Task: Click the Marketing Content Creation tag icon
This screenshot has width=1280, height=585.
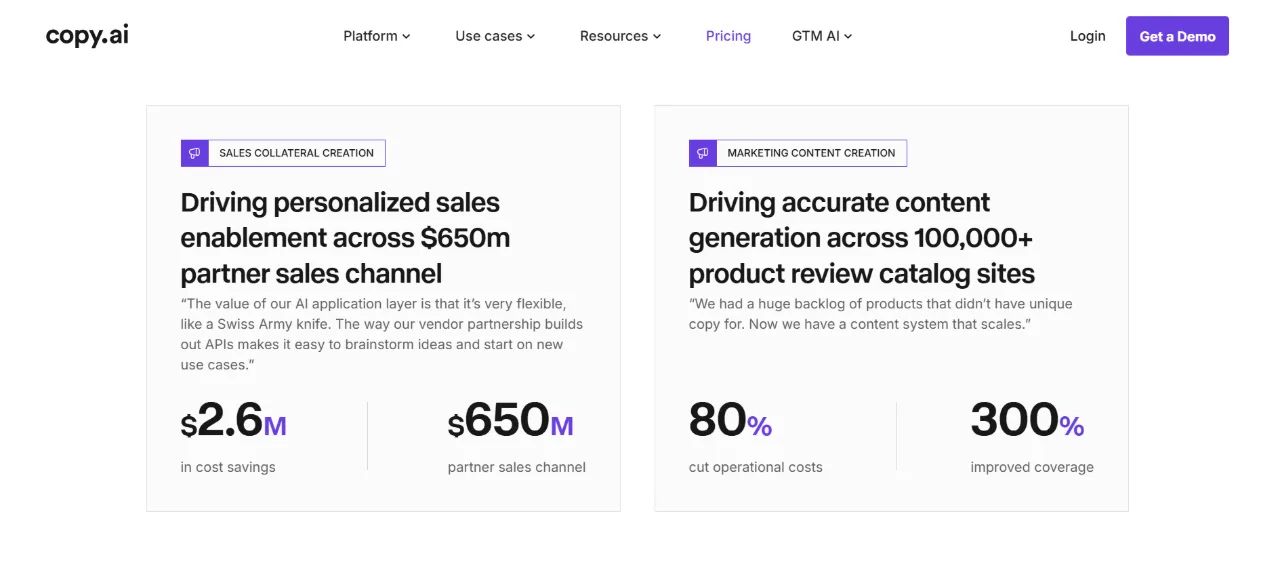Action: 702,153
